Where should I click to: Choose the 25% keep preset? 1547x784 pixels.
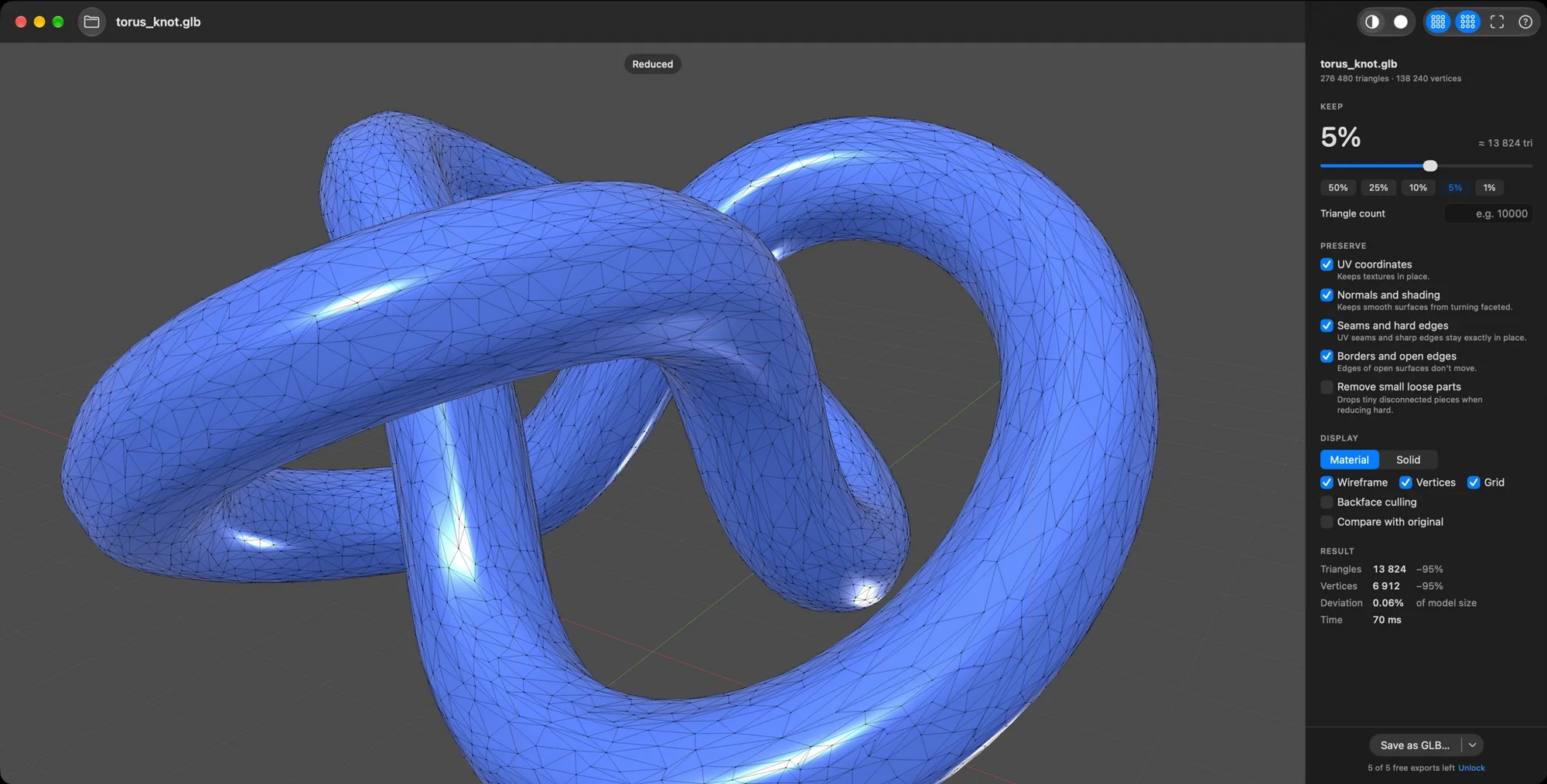1378,188
